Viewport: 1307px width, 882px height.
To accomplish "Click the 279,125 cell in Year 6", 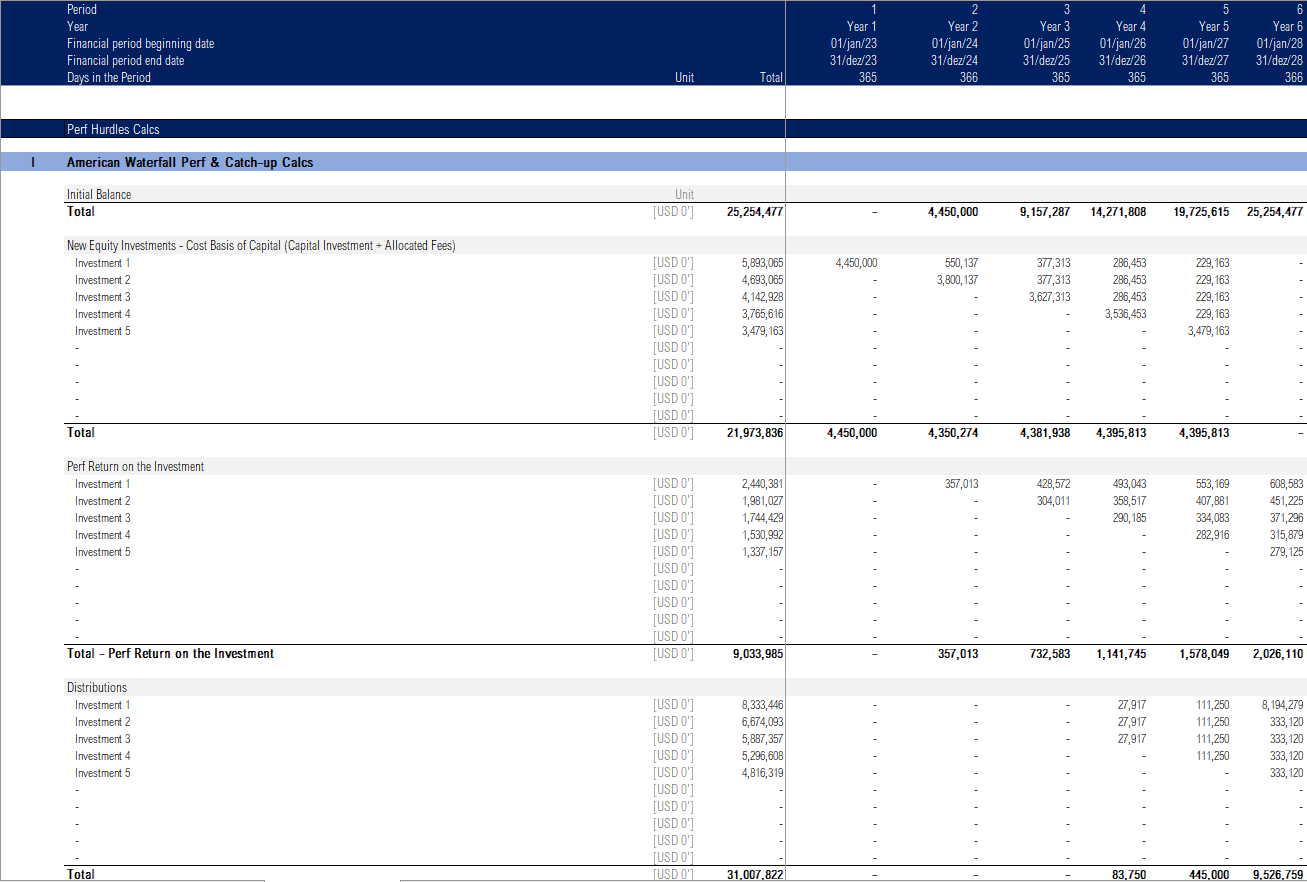I will click(1286, 552).
